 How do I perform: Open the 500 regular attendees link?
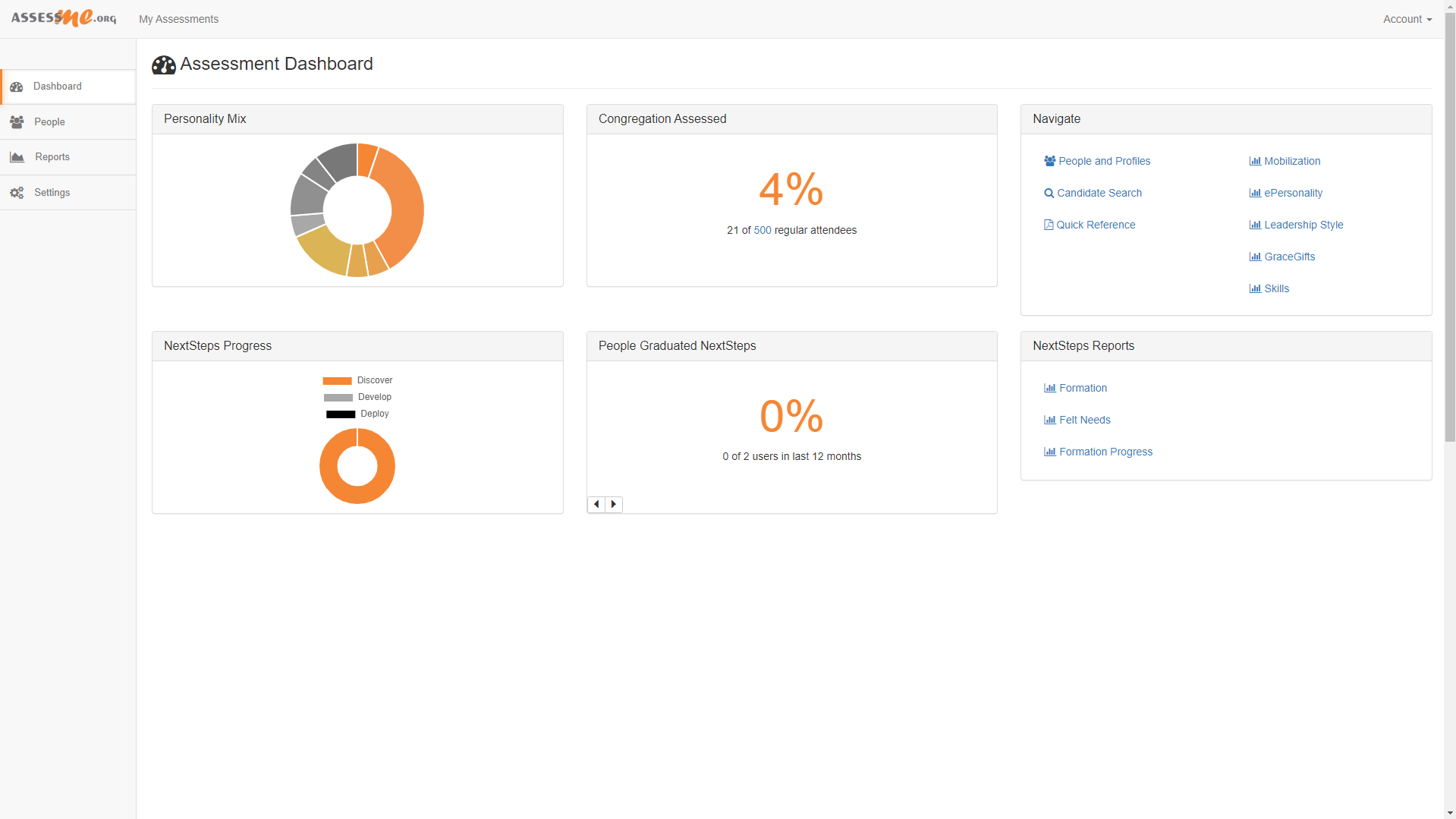click(x=763, y=230)
